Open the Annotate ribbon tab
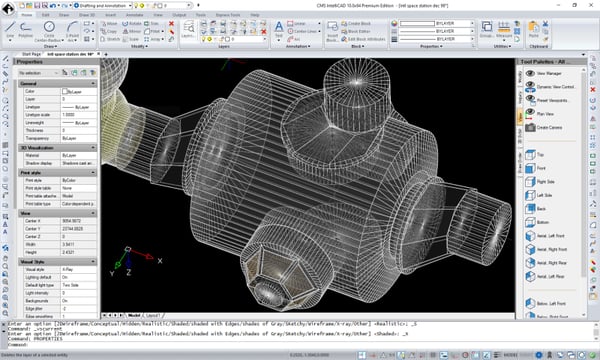The image size is (600, 360). click(x=135, y=15)
